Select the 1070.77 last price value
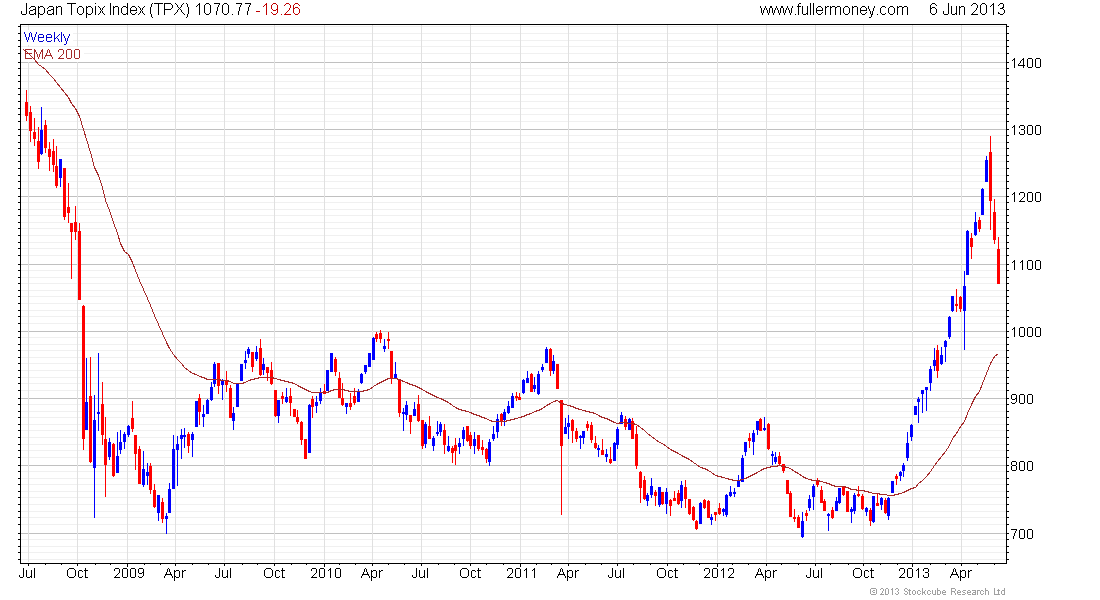This screenshot has height=600, width=1100. pos(222,10)
